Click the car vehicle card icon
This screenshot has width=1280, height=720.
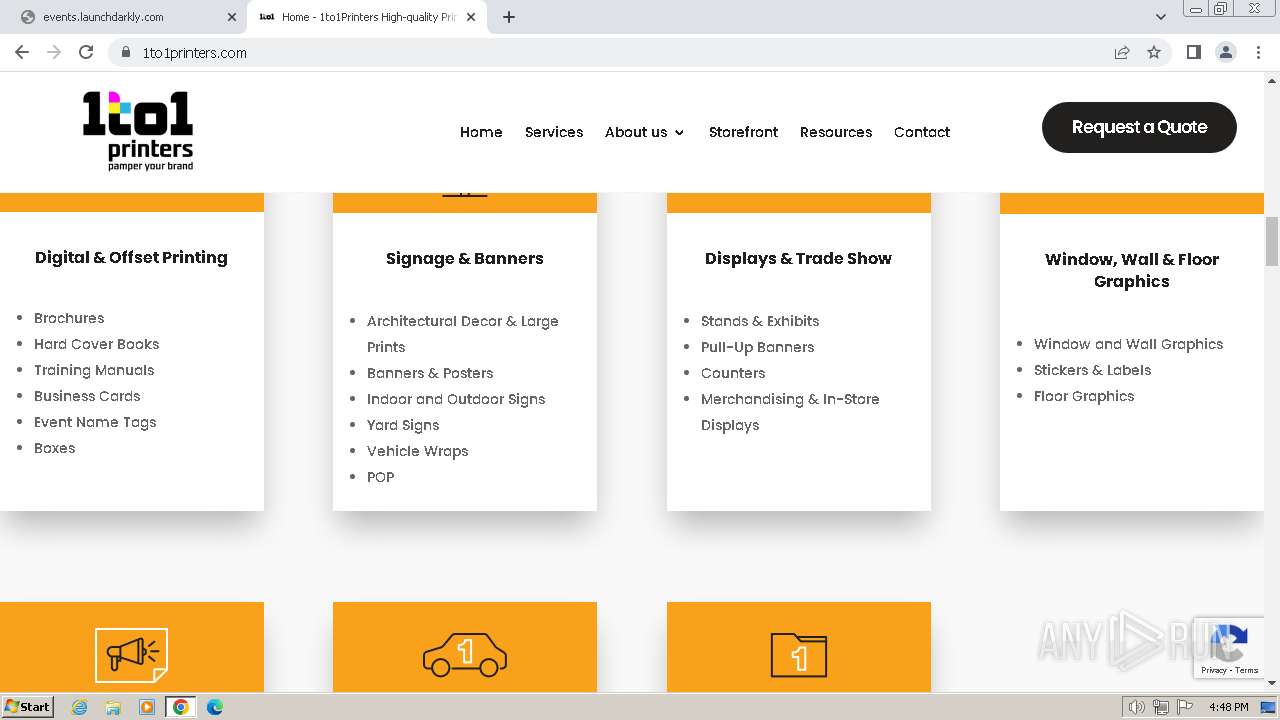point(465,655)
